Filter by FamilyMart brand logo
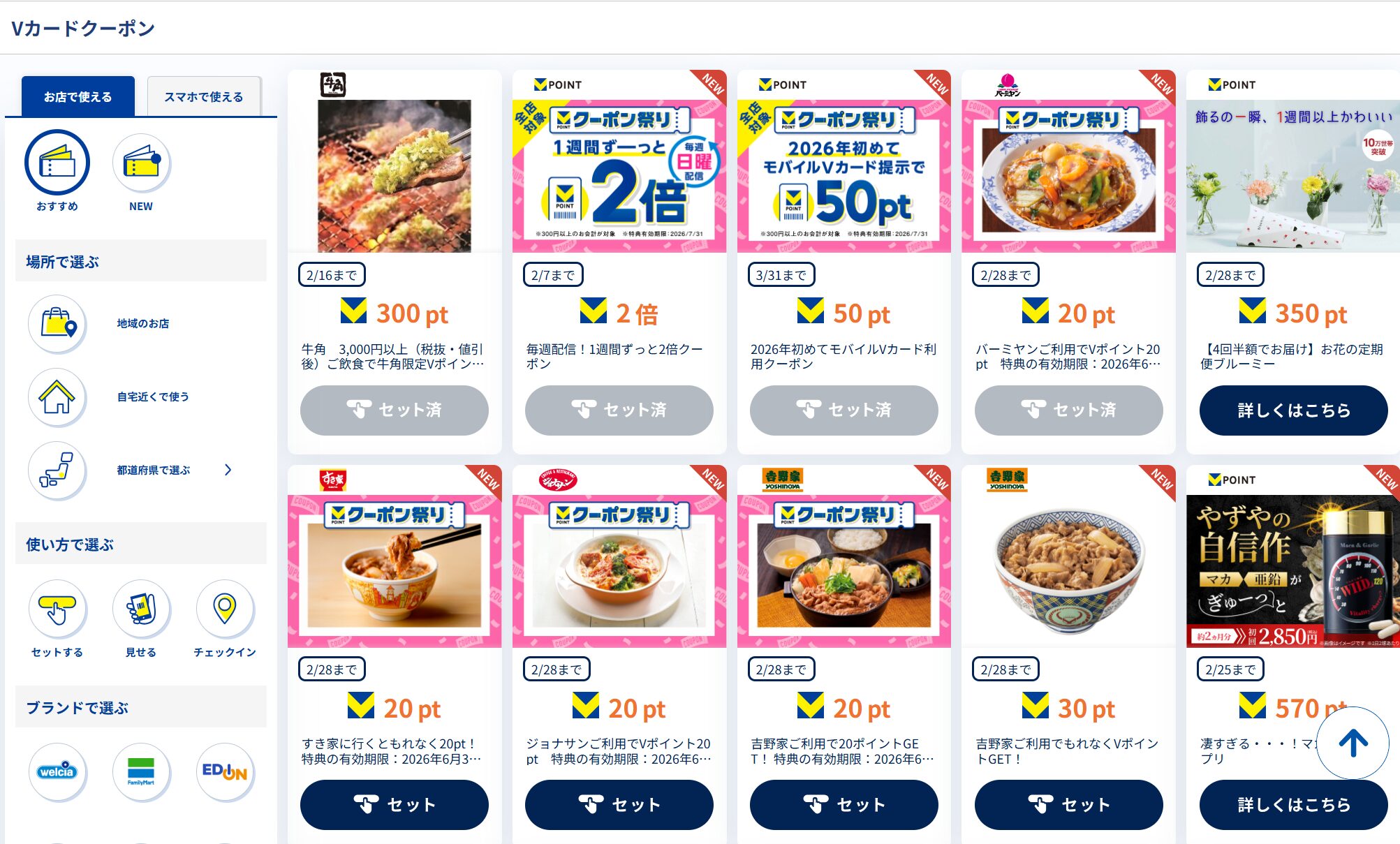Image resolution: width=1400 pixels, height=844 pixels. [141, 772]
